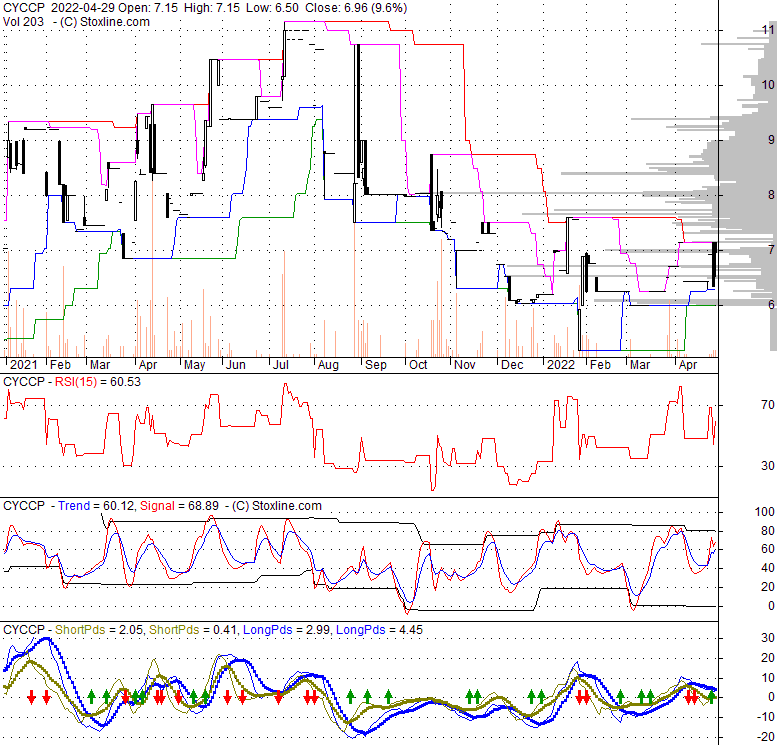Click the 'Jun' label on time axis

pyautogui.click(x=236, y=365)
